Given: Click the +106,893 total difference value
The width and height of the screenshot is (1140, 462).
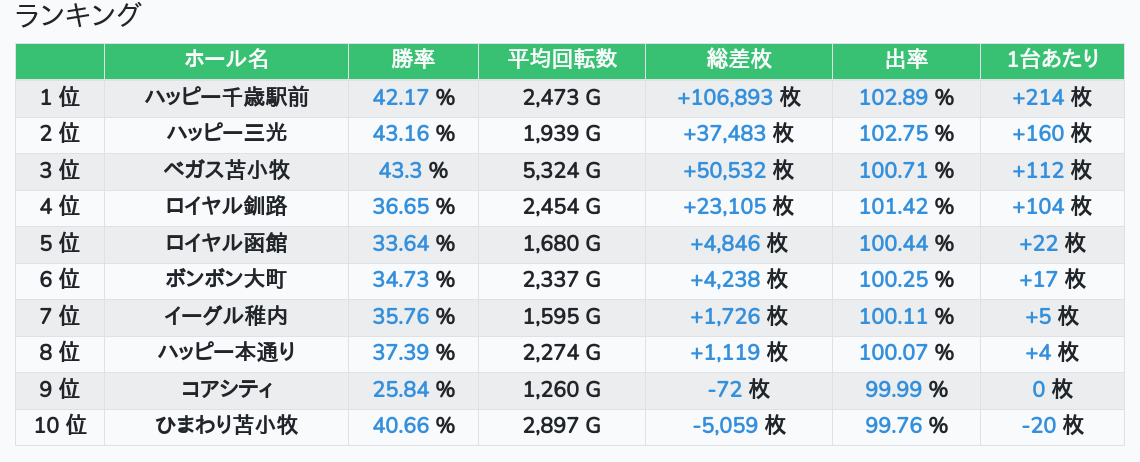Looking at the screenshot, I should click(x=725, y=97).
